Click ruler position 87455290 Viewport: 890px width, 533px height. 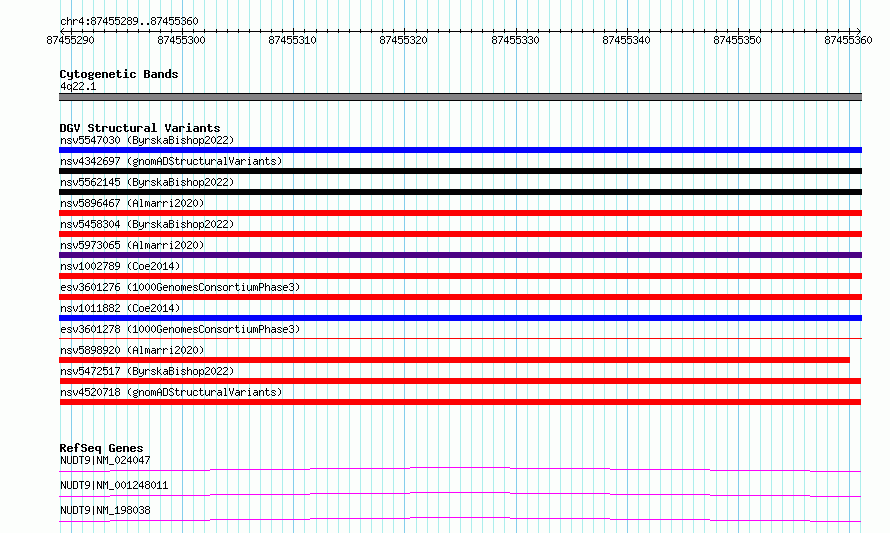tap(70, 40)
